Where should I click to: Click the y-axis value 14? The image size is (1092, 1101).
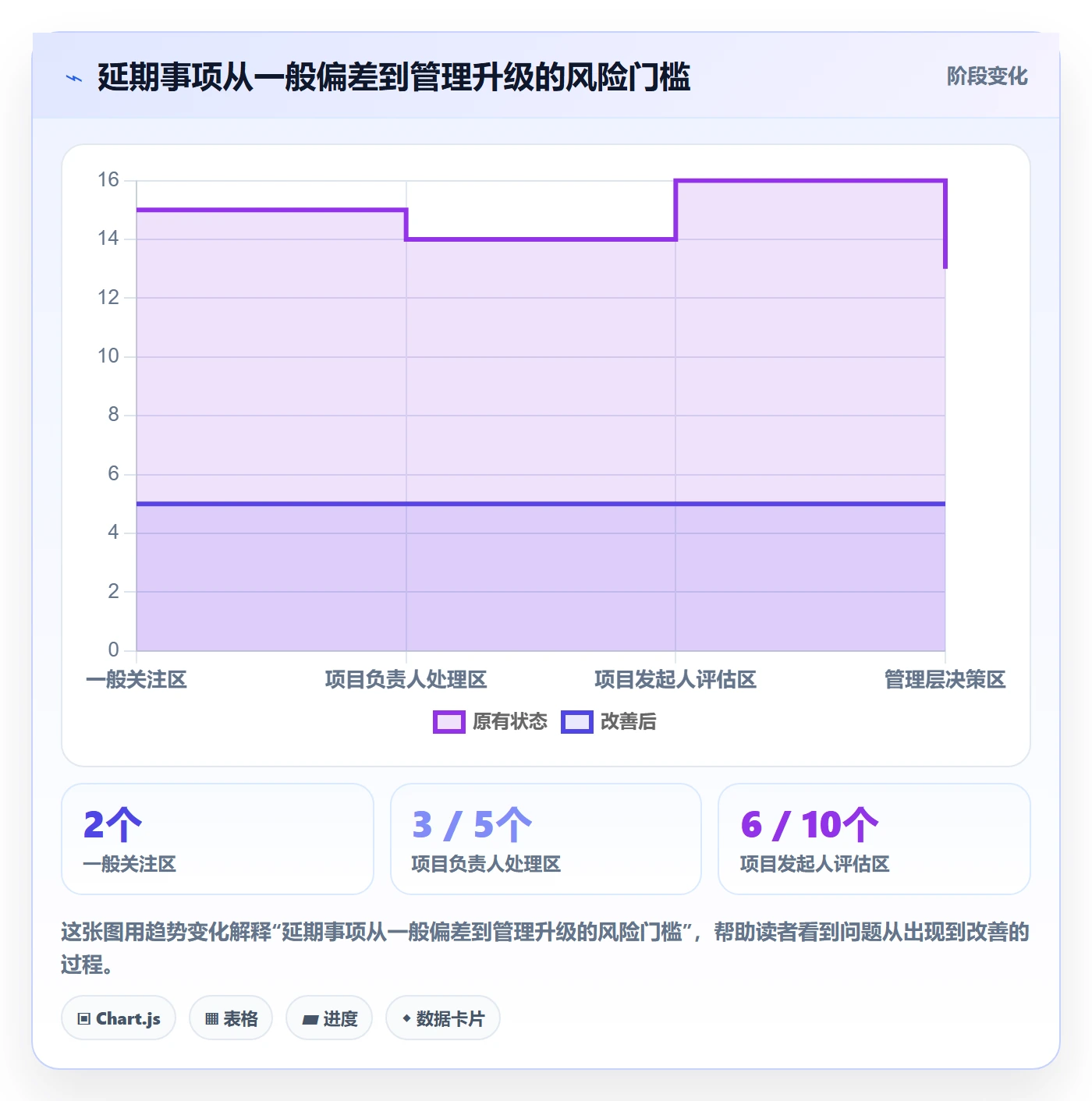108,239
